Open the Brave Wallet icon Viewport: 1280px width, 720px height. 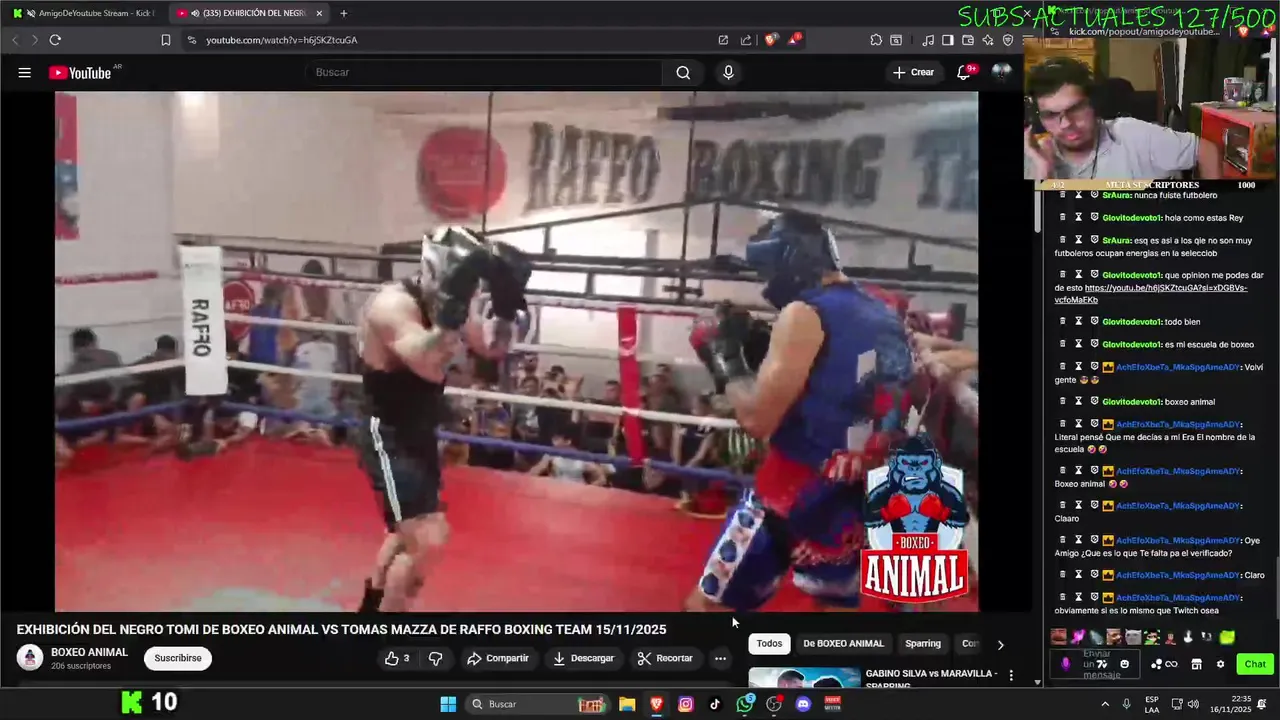[x=968, y=40]
